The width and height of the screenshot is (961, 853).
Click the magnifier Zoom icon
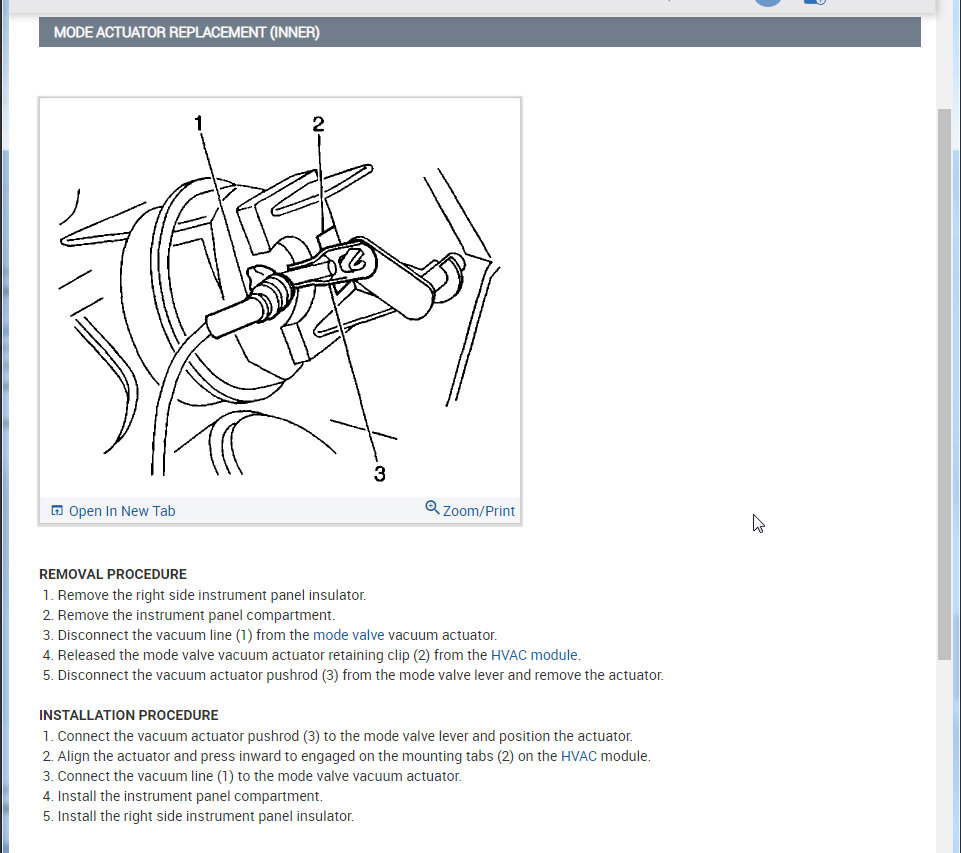tap(432, 508)
